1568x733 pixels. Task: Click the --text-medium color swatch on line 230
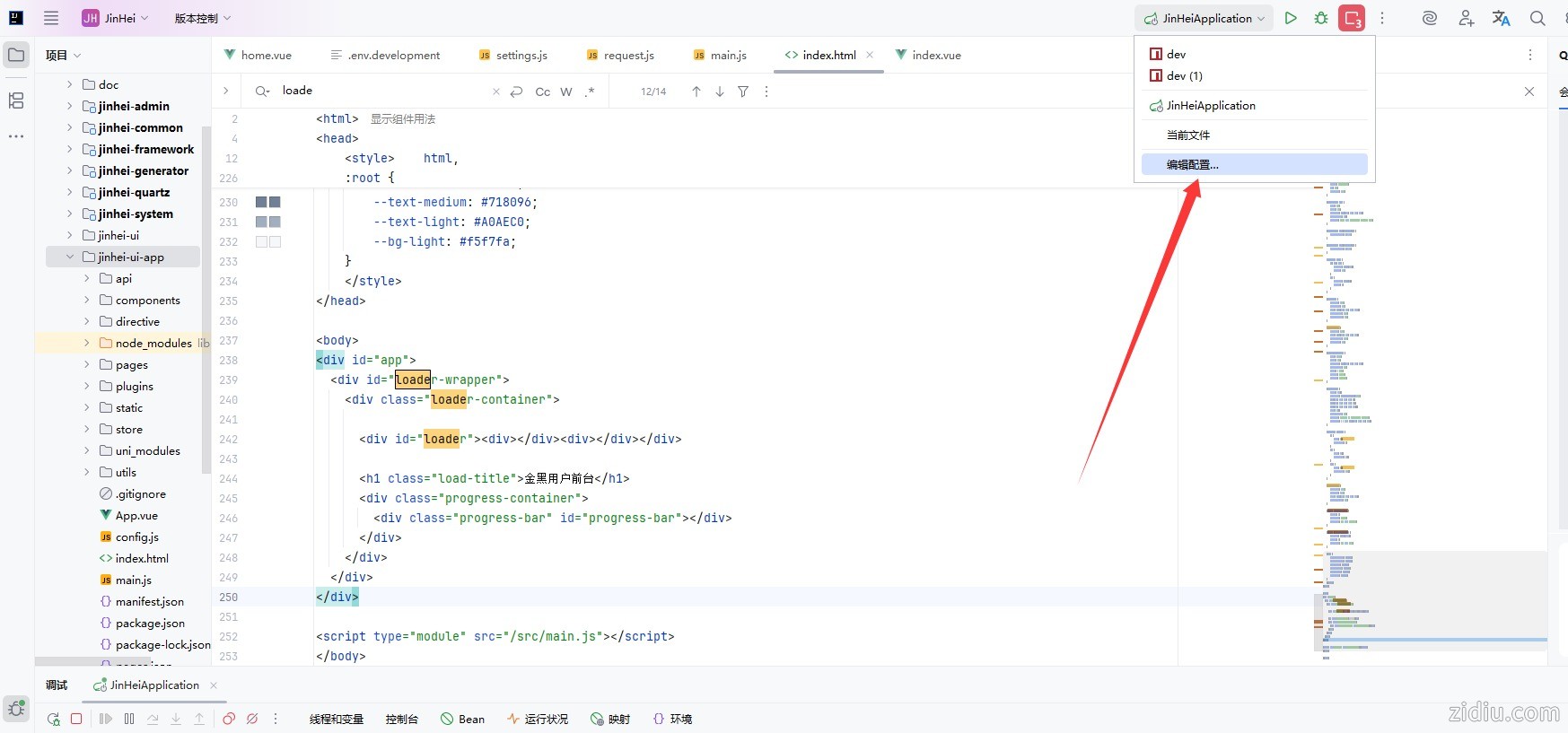point(268,202)
